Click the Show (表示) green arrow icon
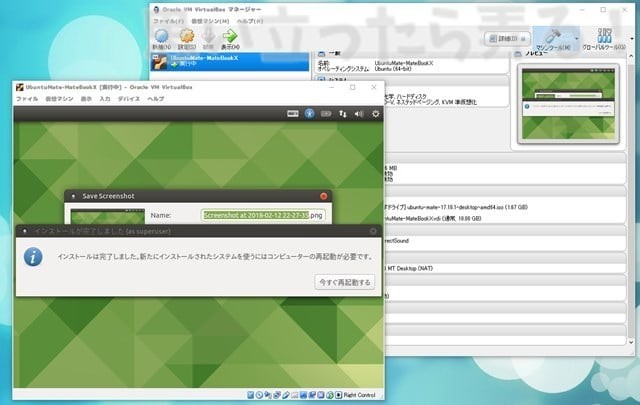 click(230, 39)
